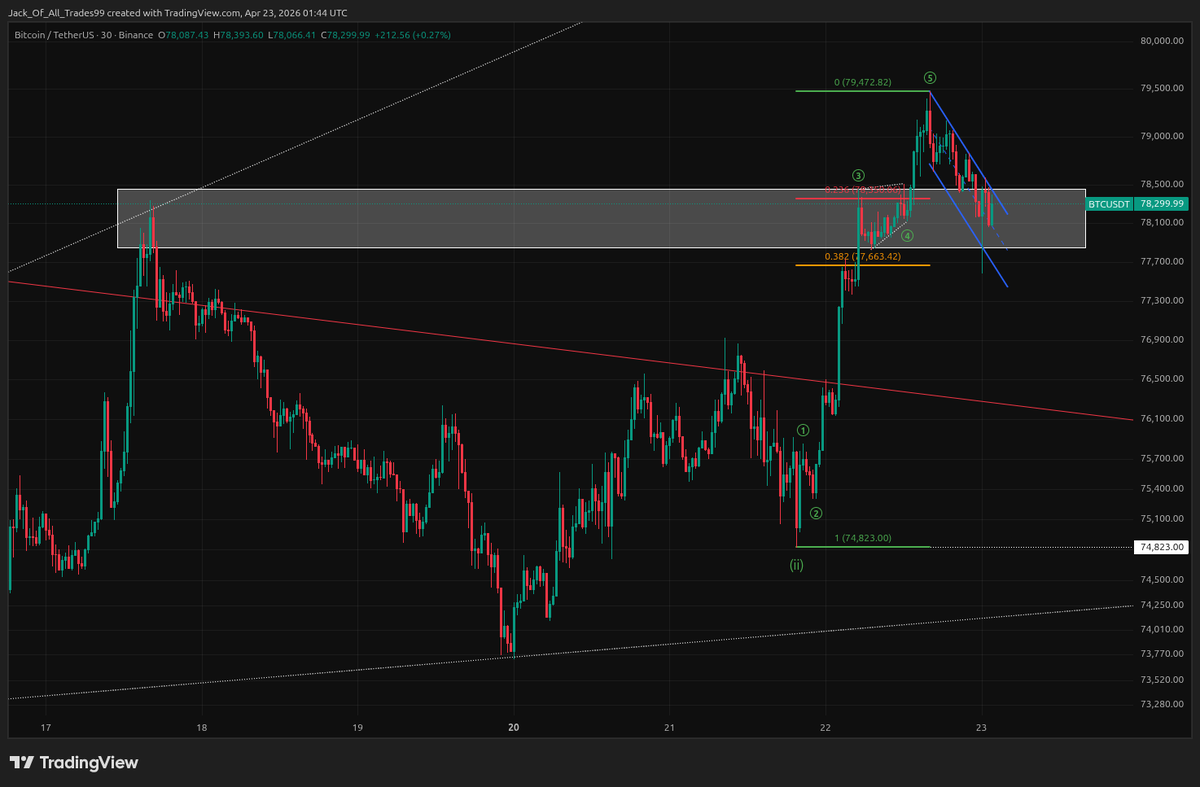
Task: Click date 23 on the time axis
Action: [x=981, y=727]
